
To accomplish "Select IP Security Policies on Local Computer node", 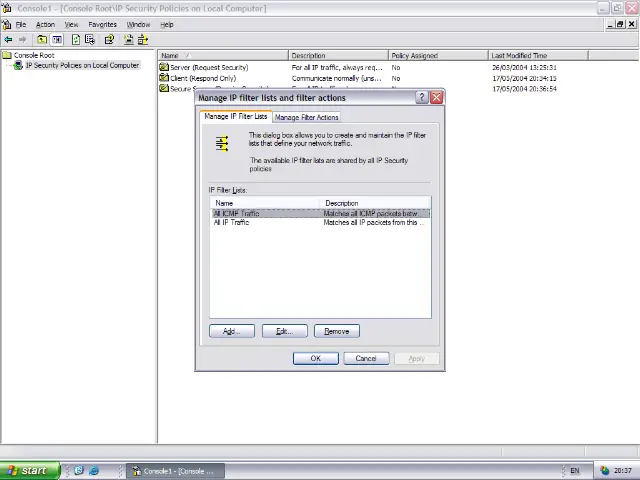I will pos(82,66).
